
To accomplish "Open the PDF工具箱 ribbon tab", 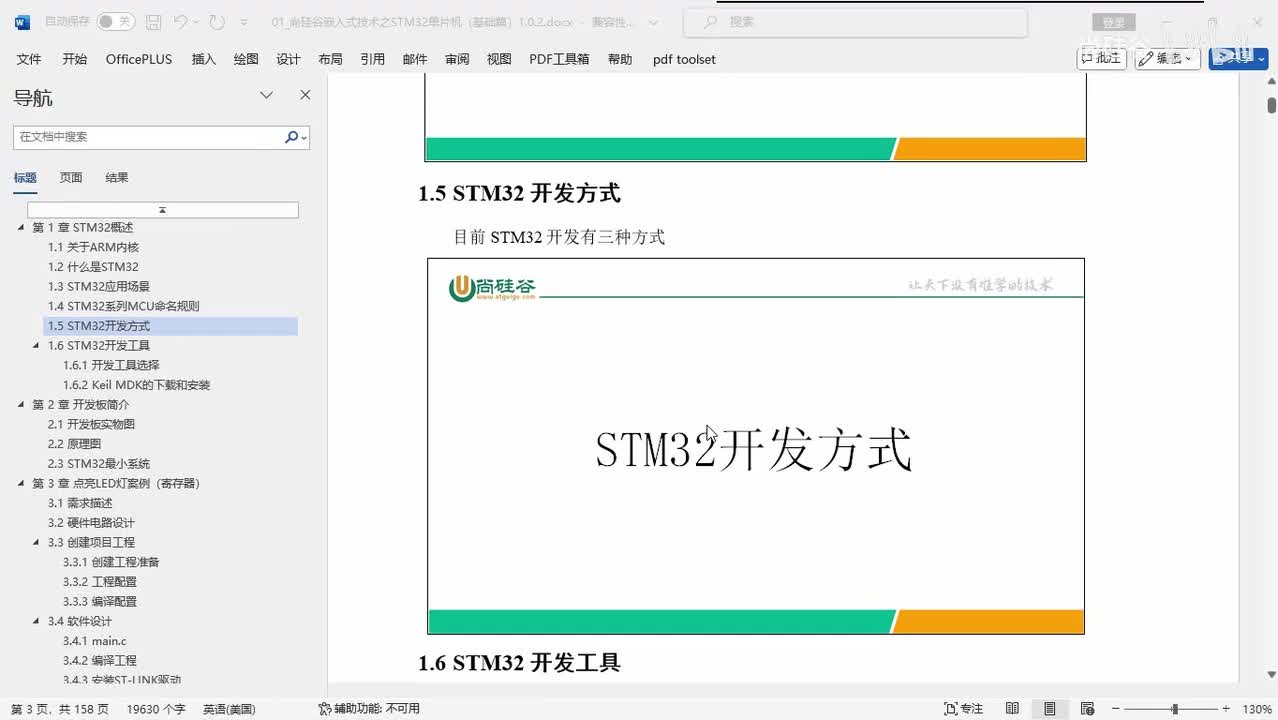I will (x=559, y=59).
